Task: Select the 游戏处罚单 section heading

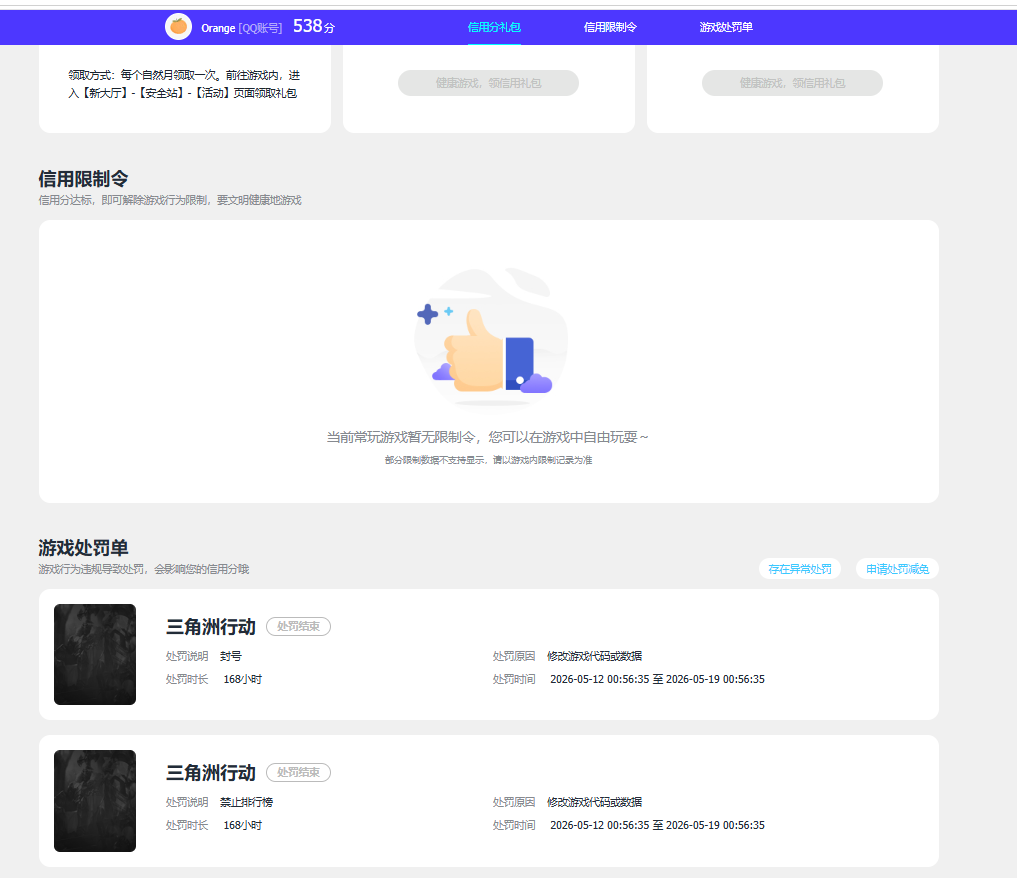Action: 84,548
